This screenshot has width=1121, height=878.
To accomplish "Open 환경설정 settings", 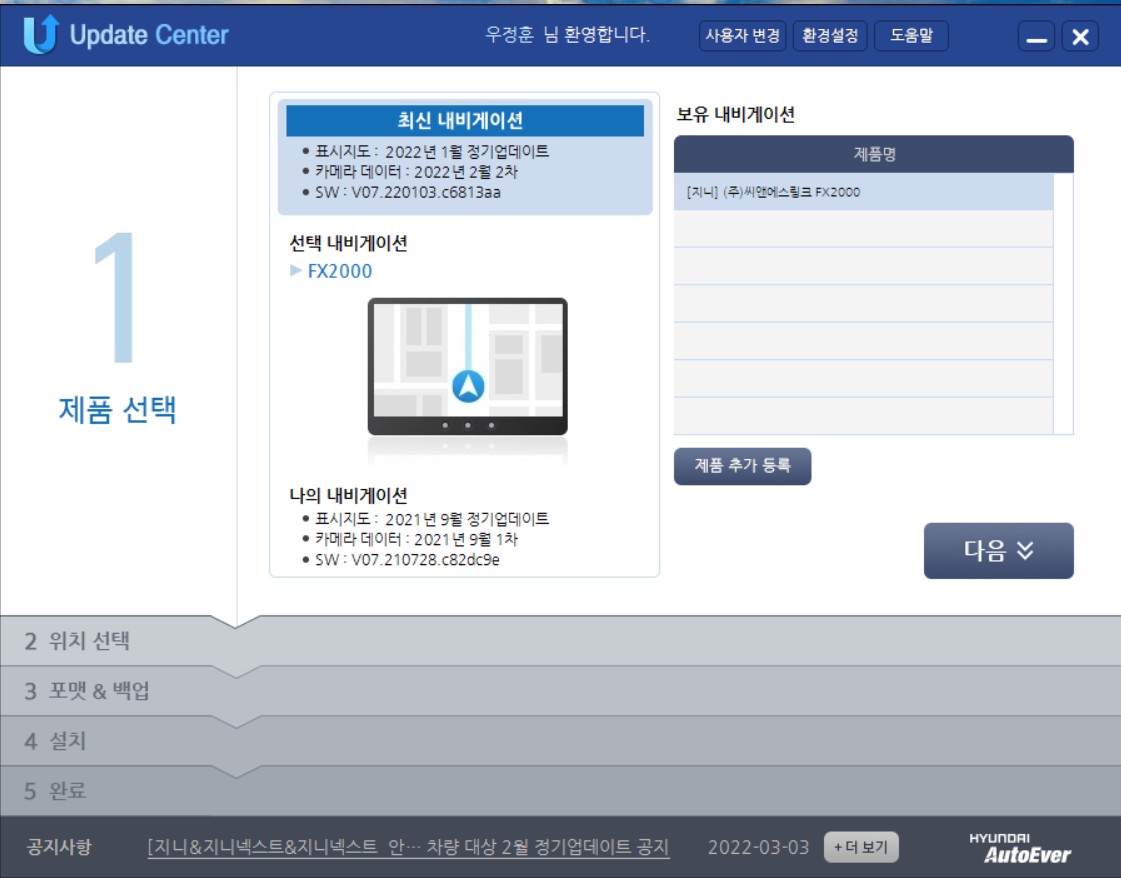I will [x=829, y=36].
